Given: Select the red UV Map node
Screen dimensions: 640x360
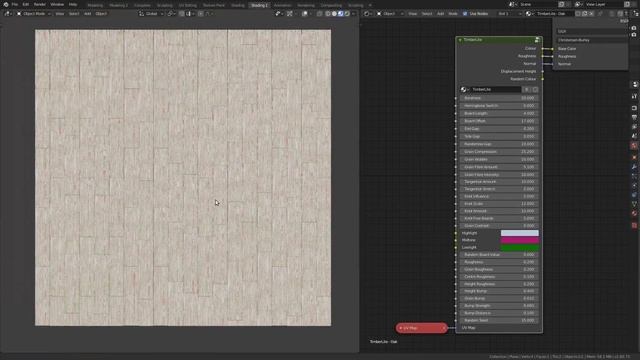Looking at the screenshot, I should pos(421,328).
